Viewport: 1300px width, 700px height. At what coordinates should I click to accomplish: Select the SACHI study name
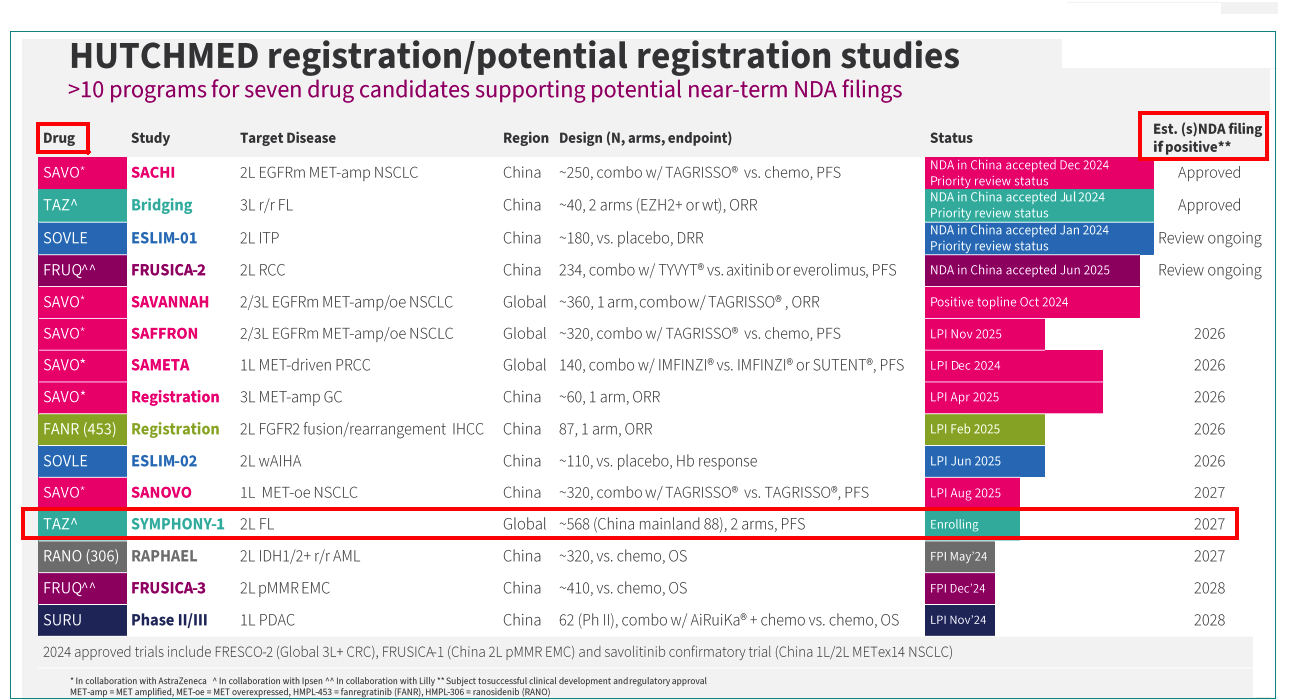158,173
